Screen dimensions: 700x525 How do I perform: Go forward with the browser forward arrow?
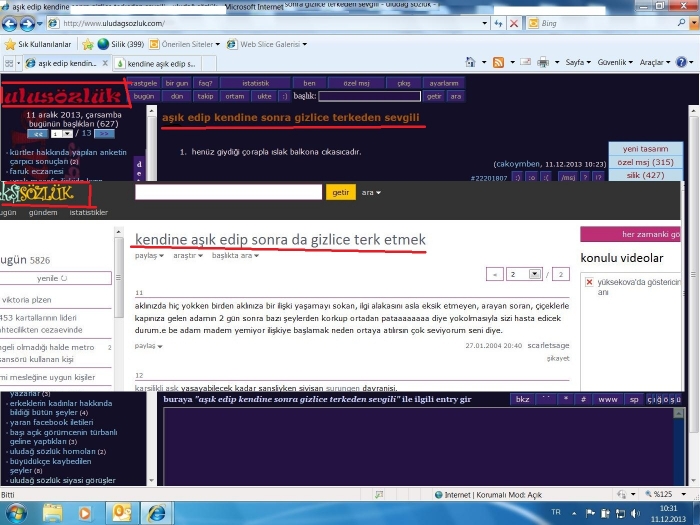[x=27, y=24]
